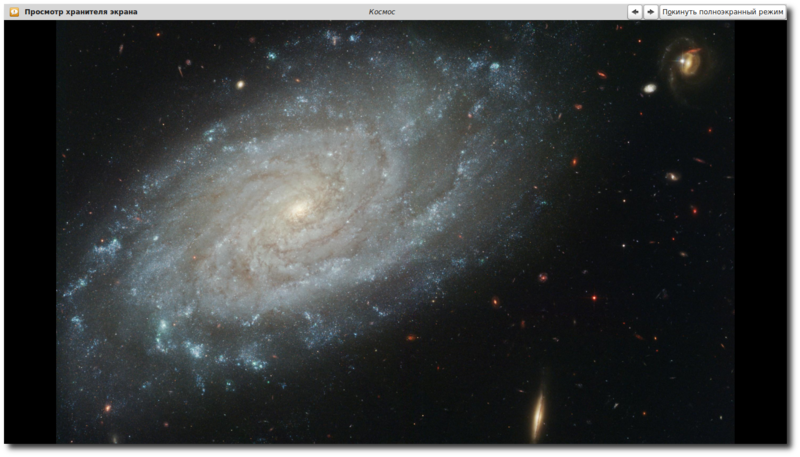This screenshot has height=457, width=800.
Task: Click the 'Космос' screensaver name label
Action: (382, 12)
